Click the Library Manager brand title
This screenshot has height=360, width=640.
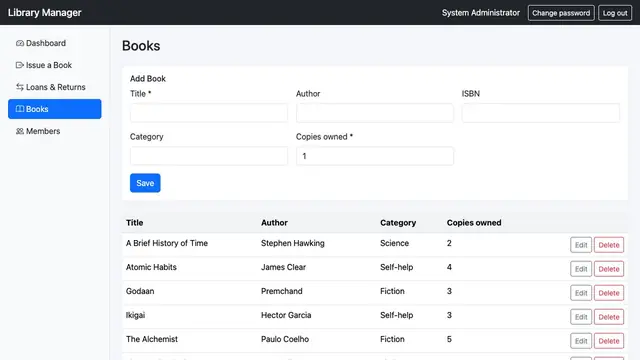point(44,13)
